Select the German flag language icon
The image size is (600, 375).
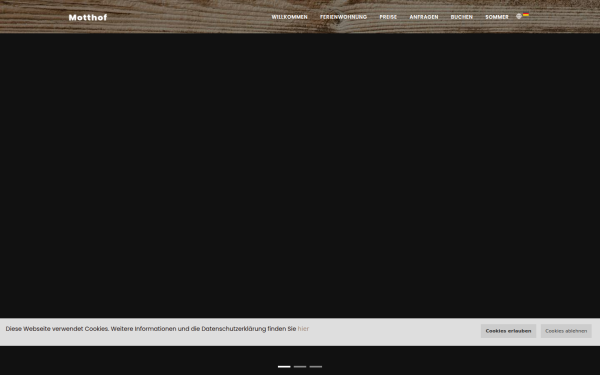coord(526,15)
